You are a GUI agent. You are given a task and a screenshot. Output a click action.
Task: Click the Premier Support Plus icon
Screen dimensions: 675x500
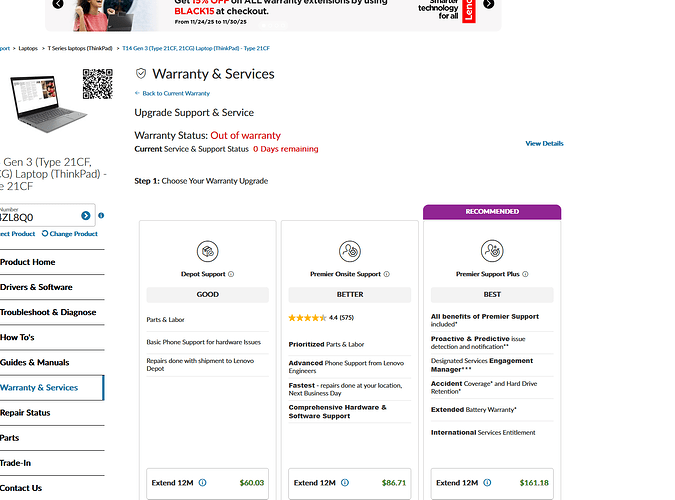click(x=491, y=250)
